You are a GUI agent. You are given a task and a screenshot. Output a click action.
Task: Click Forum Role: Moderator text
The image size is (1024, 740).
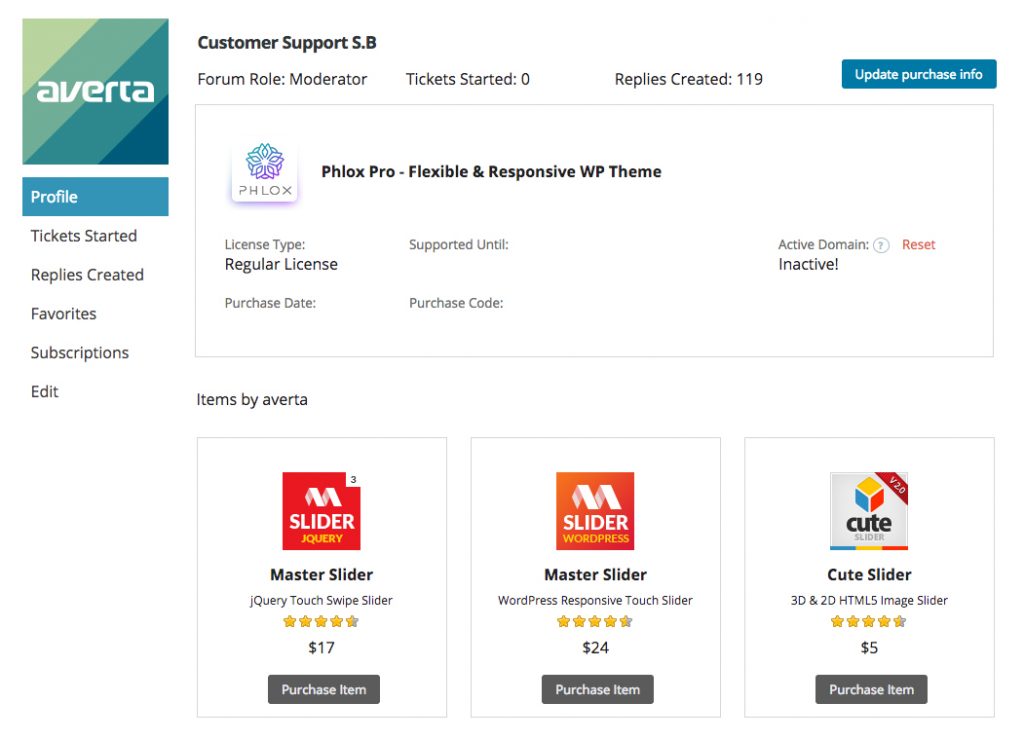(x=282, y=80)
